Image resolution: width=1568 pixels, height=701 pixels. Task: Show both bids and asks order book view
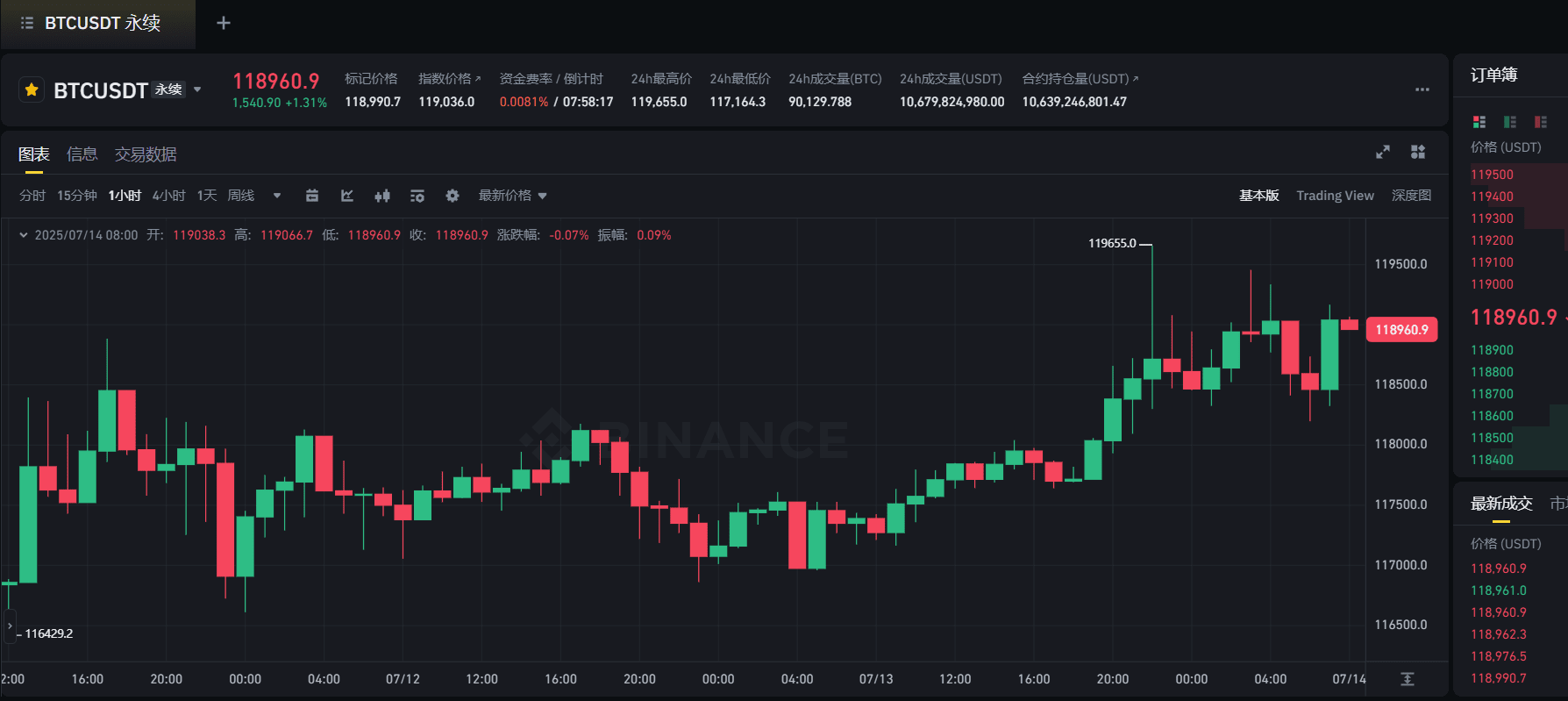click(x=1479, y=122)
